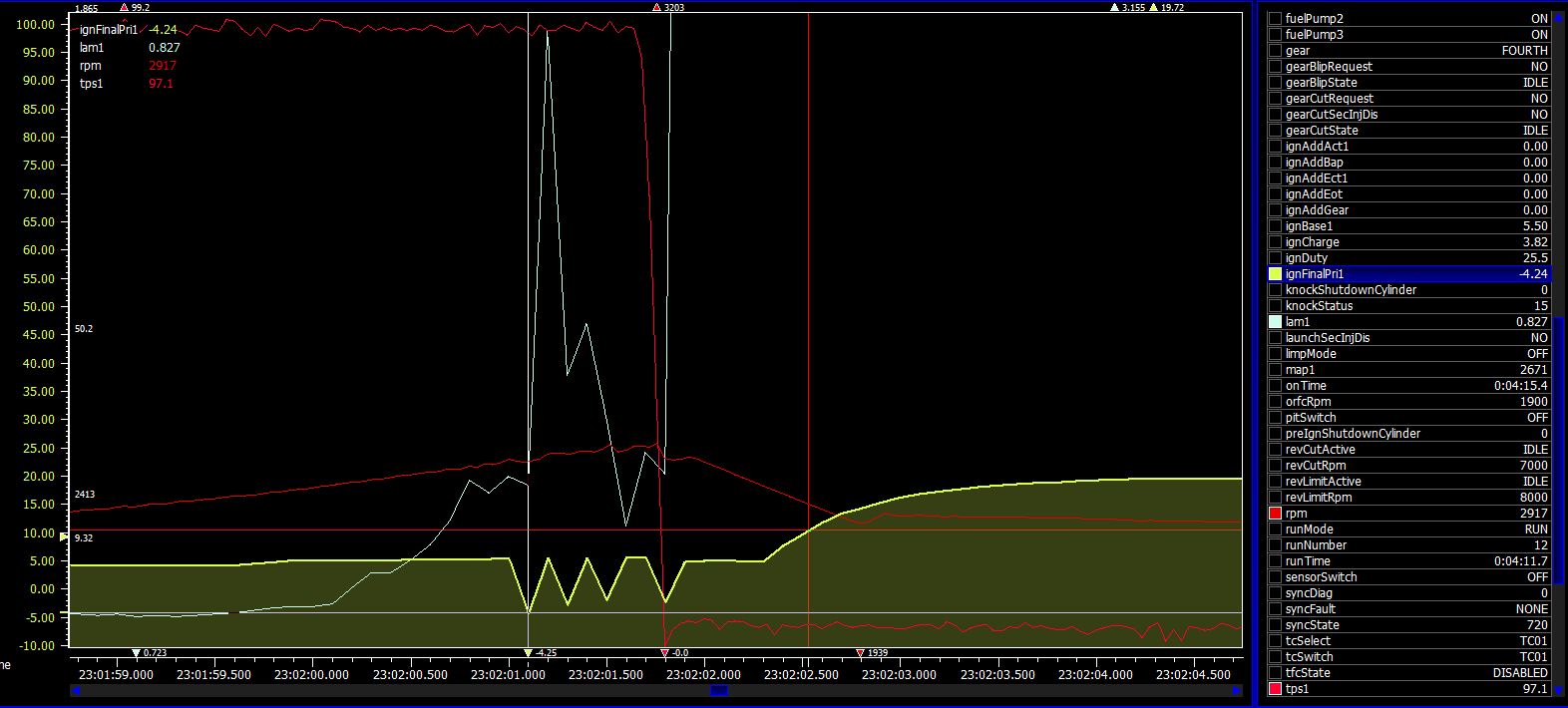1568x708 pixels.
Task: Click the red 3203 peak marker triangle
Action: click(x=656, y=8)
